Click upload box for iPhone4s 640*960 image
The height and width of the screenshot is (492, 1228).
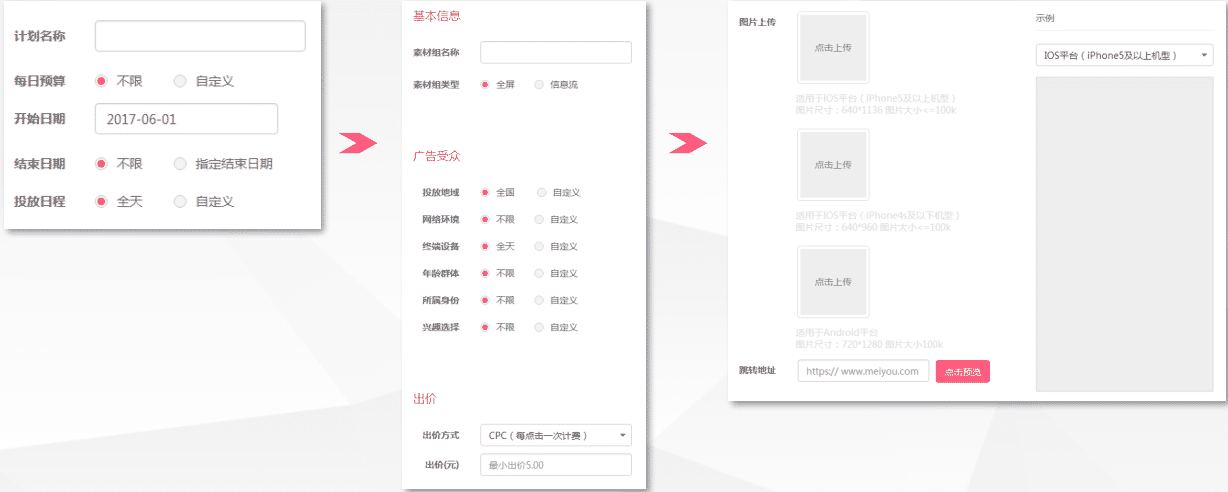click(x=833, y=164)
